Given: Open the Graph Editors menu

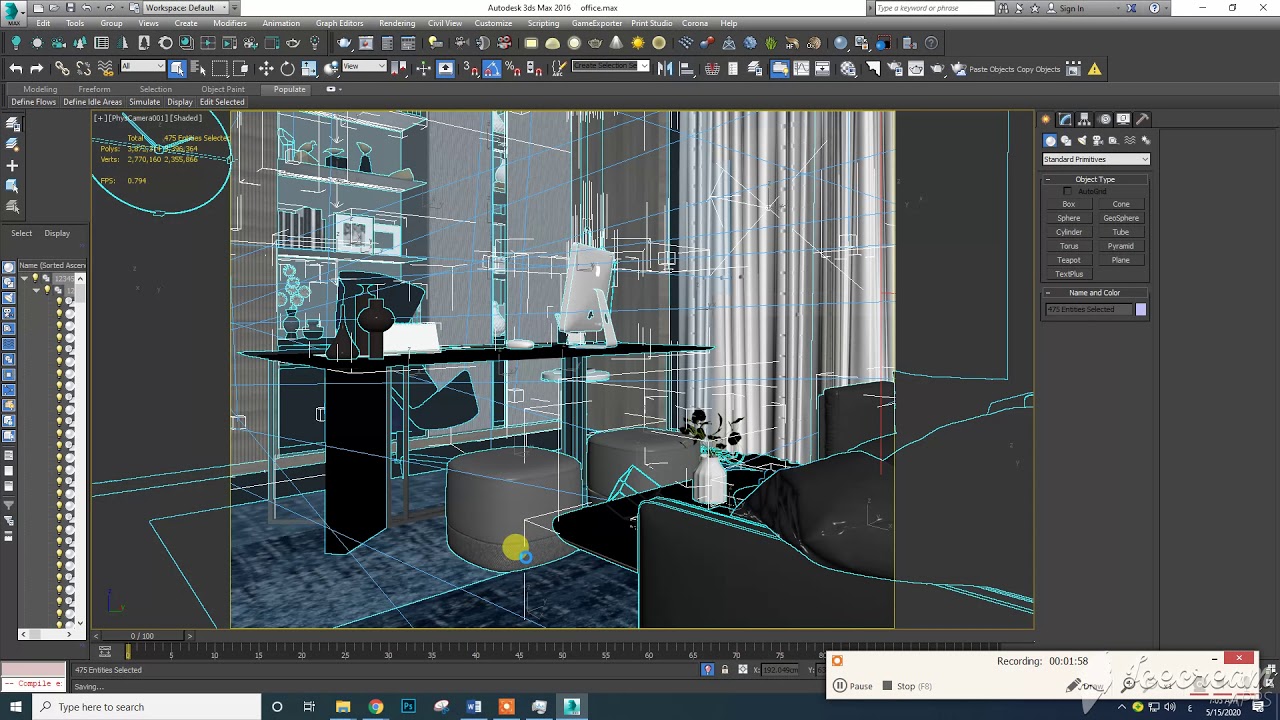Looking at the screenshot, I should [340, 23].
